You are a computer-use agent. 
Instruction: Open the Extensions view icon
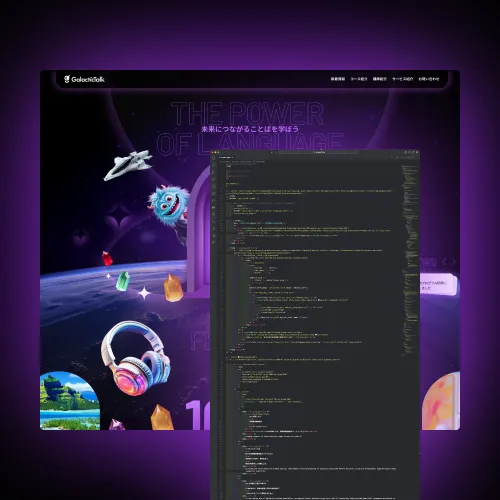pyautogui.click(x=213, y=186)
